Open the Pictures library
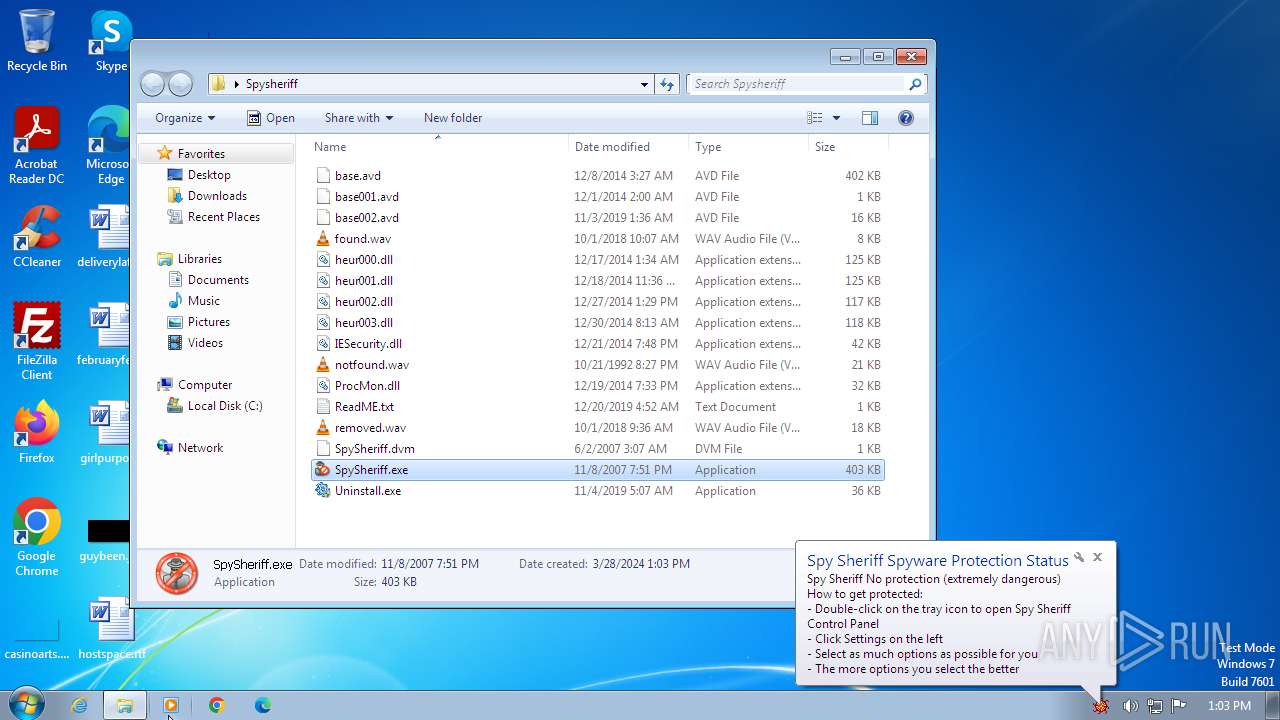The height and width of the screenshot is (720, 1280). click(208, 322)
